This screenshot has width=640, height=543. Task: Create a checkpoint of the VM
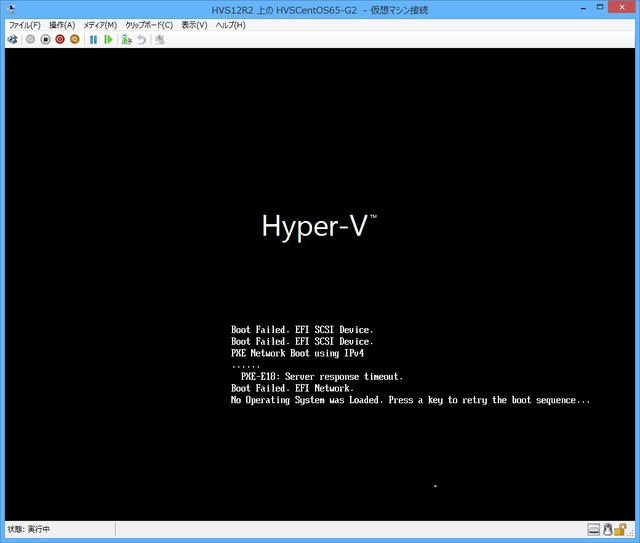point(127,40)
